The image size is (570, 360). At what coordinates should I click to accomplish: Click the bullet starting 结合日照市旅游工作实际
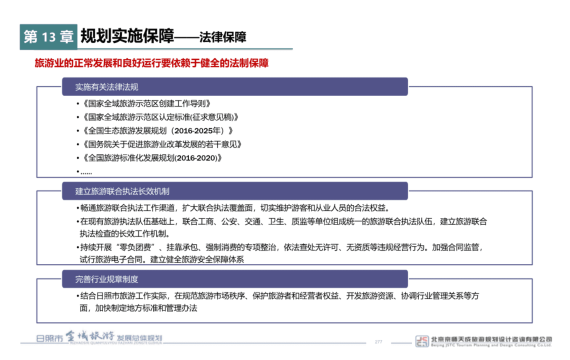pyautogui.click(x=278, y=302)
